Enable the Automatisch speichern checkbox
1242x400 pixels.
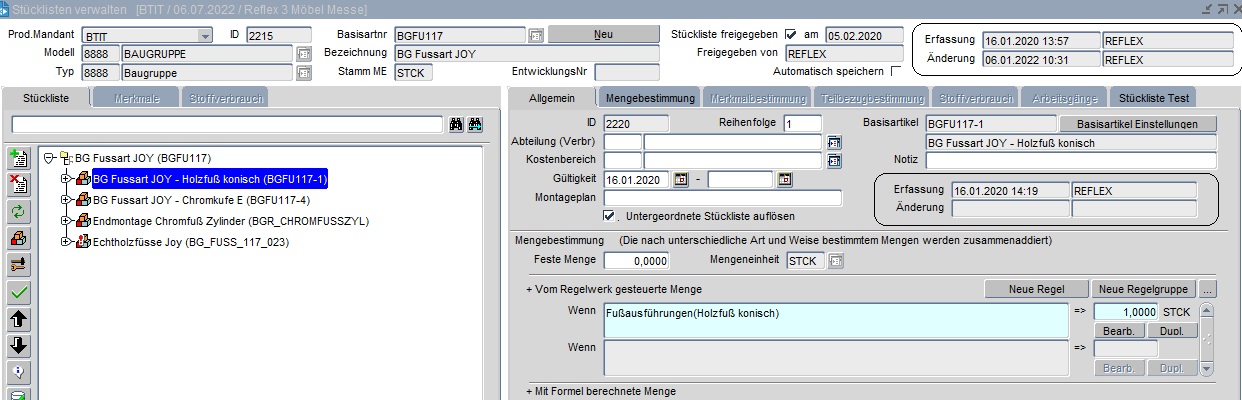[x=895, y=71]
